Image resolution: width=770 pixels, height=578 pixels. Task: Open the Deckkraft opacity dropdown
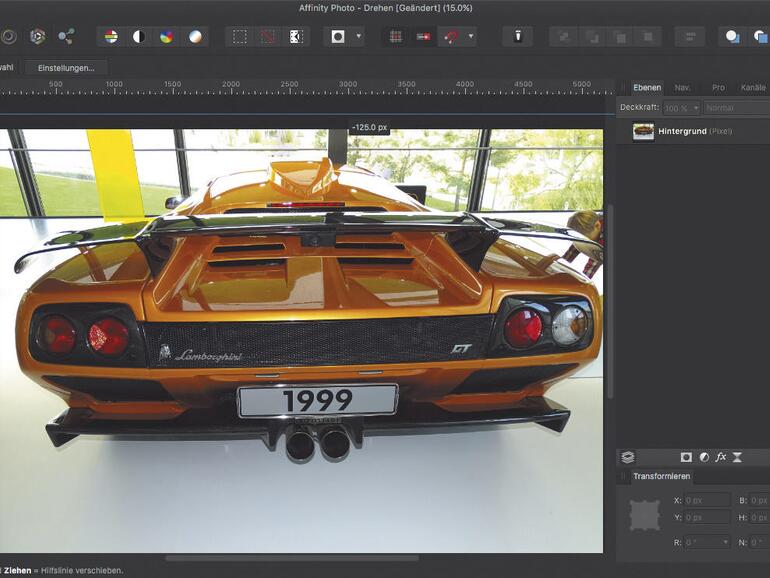(695, 108)
